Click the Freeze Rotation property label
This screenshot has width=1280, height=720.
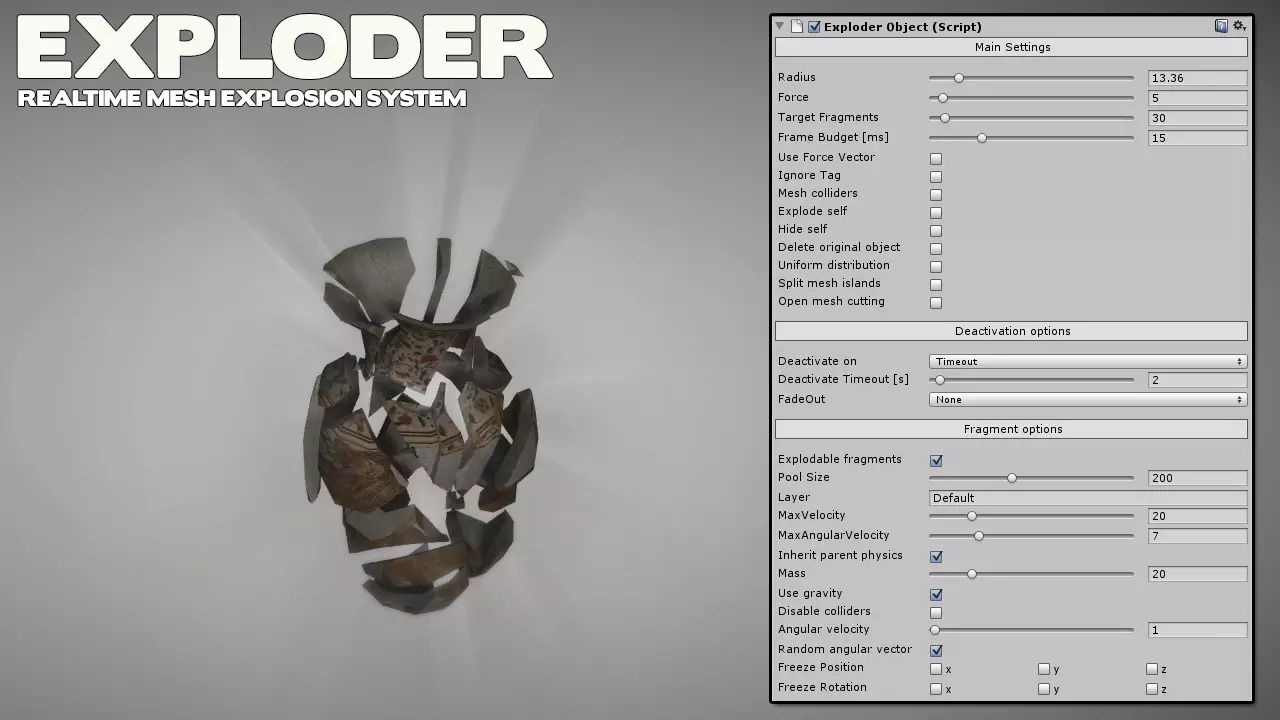pos(822,687)
